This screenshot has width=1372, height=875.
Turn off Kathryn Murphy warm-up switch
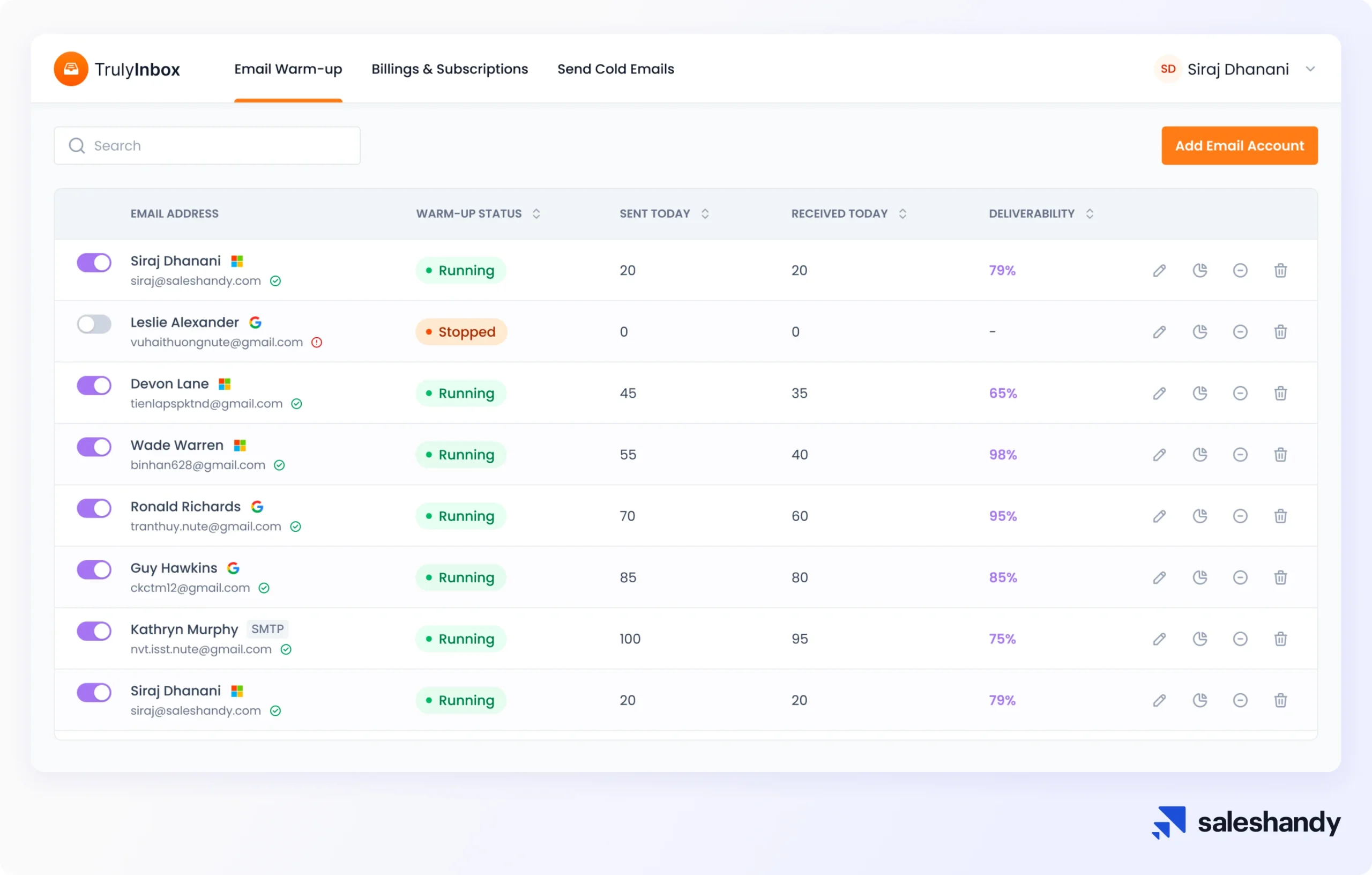tap(94, 631)
